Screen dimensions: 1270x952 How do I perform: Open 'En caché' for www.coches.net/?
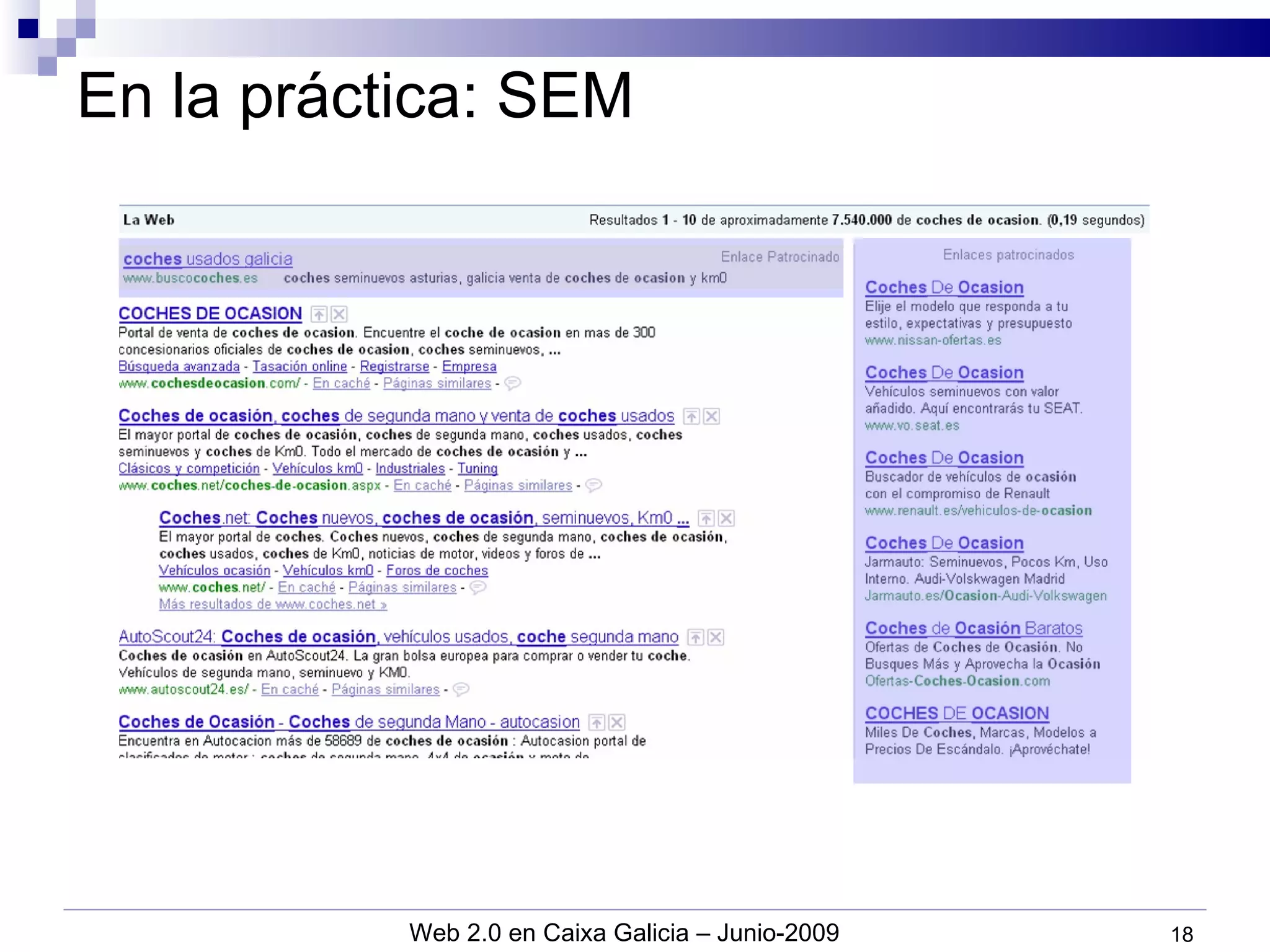tap(306, 588)
